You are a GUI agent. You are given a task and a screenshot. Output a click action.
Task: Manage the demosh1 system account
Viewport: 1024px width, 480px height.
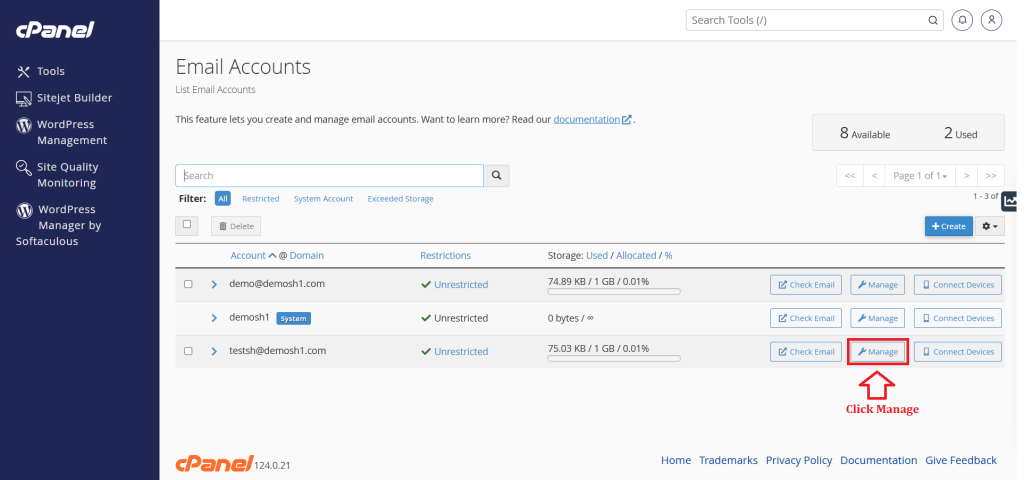(878, 318)
